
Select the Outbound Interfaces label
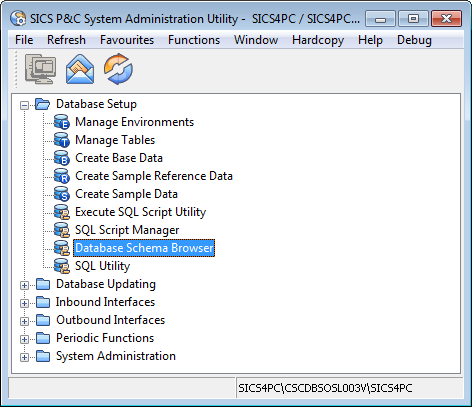[110, 320]
